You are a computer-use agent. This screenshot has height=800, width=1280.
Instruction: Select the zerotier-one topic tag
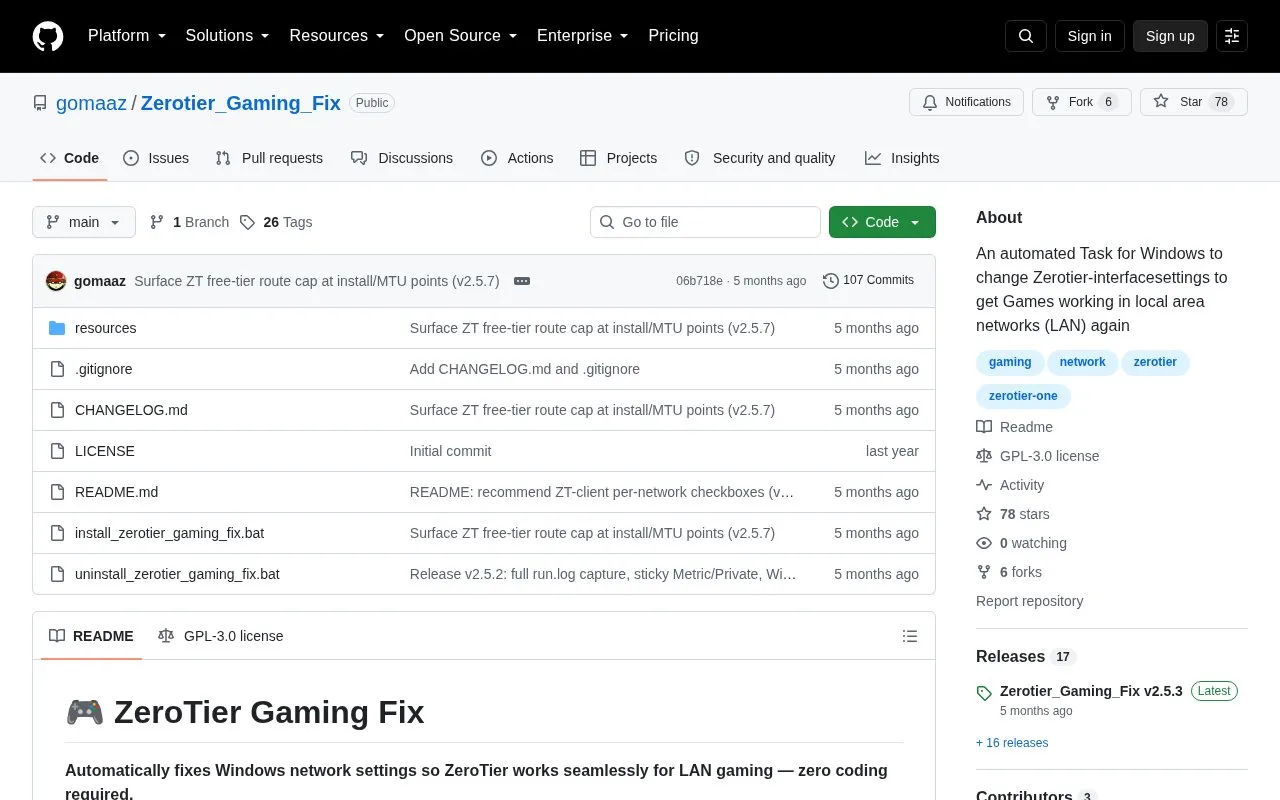pyautogui.click(x=1023, y=396)
